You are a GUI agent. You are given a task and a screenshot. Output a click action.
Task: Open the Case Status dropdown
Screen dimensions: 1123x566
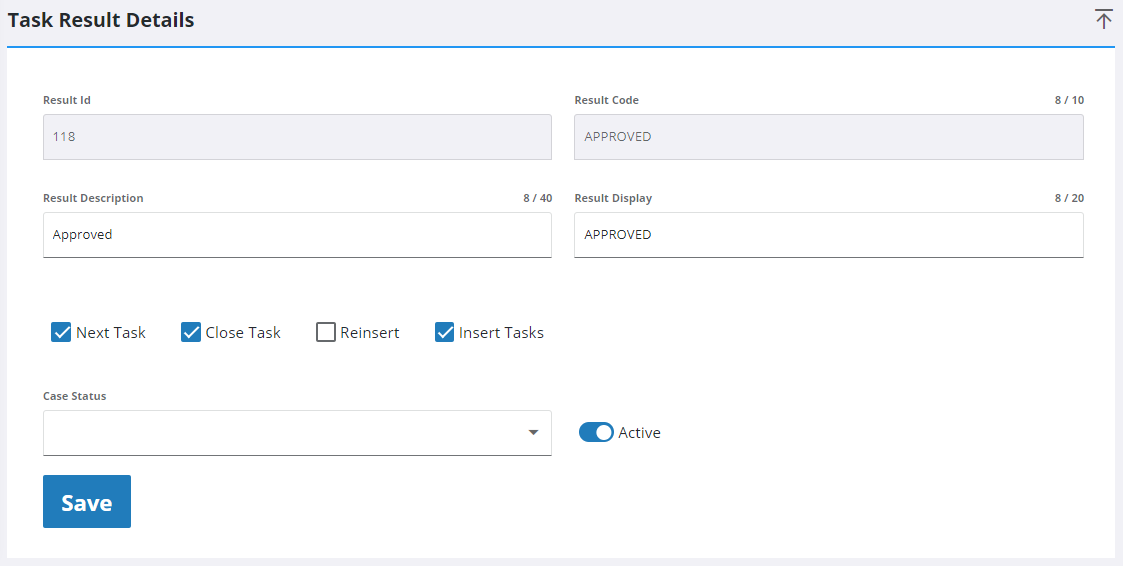297,433
